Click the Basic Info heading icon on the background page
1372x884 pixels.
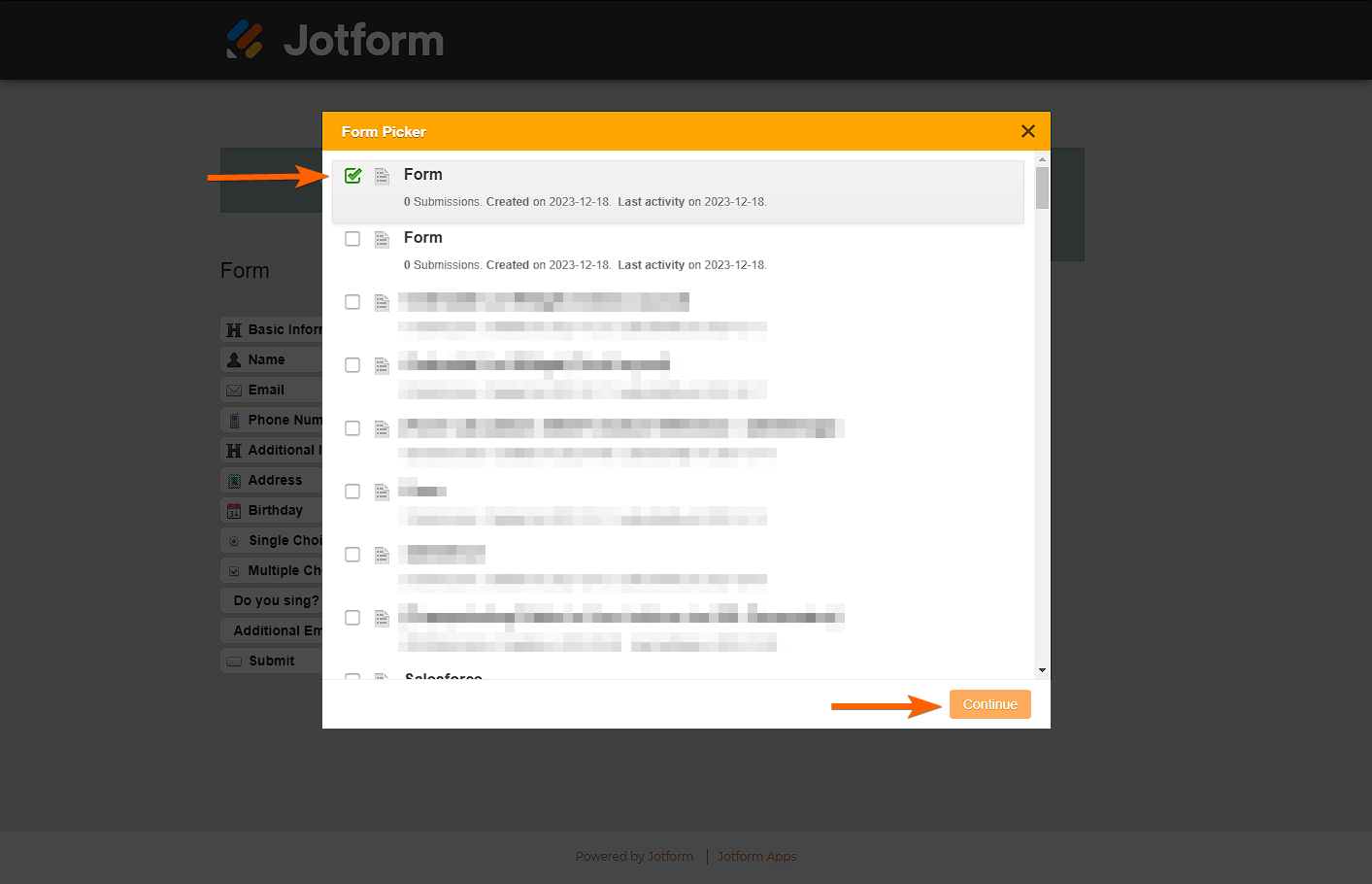(x=234, y=330)
